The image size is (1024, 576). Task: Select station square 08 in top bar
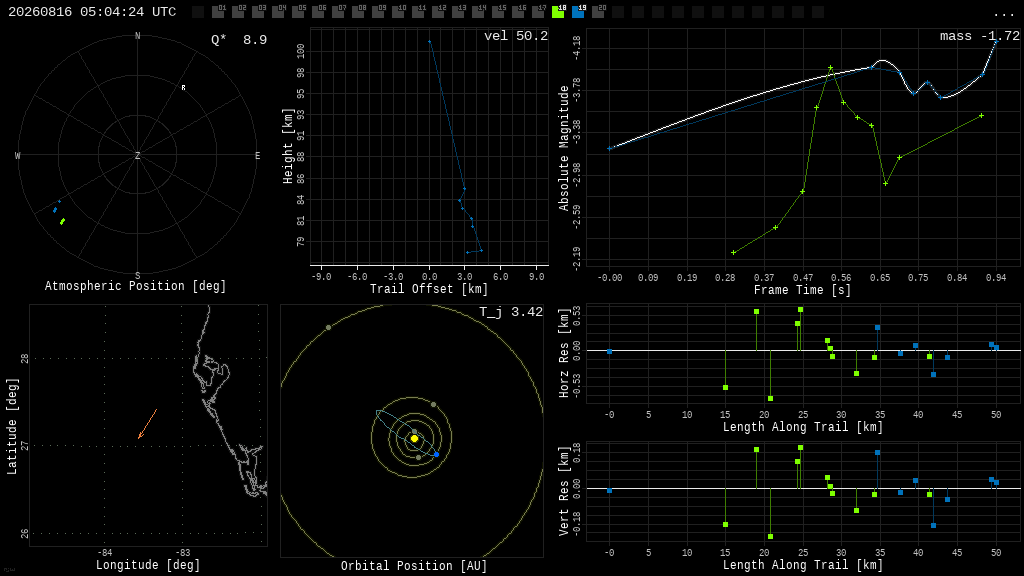pyautogui.click(x=358, y=12)
